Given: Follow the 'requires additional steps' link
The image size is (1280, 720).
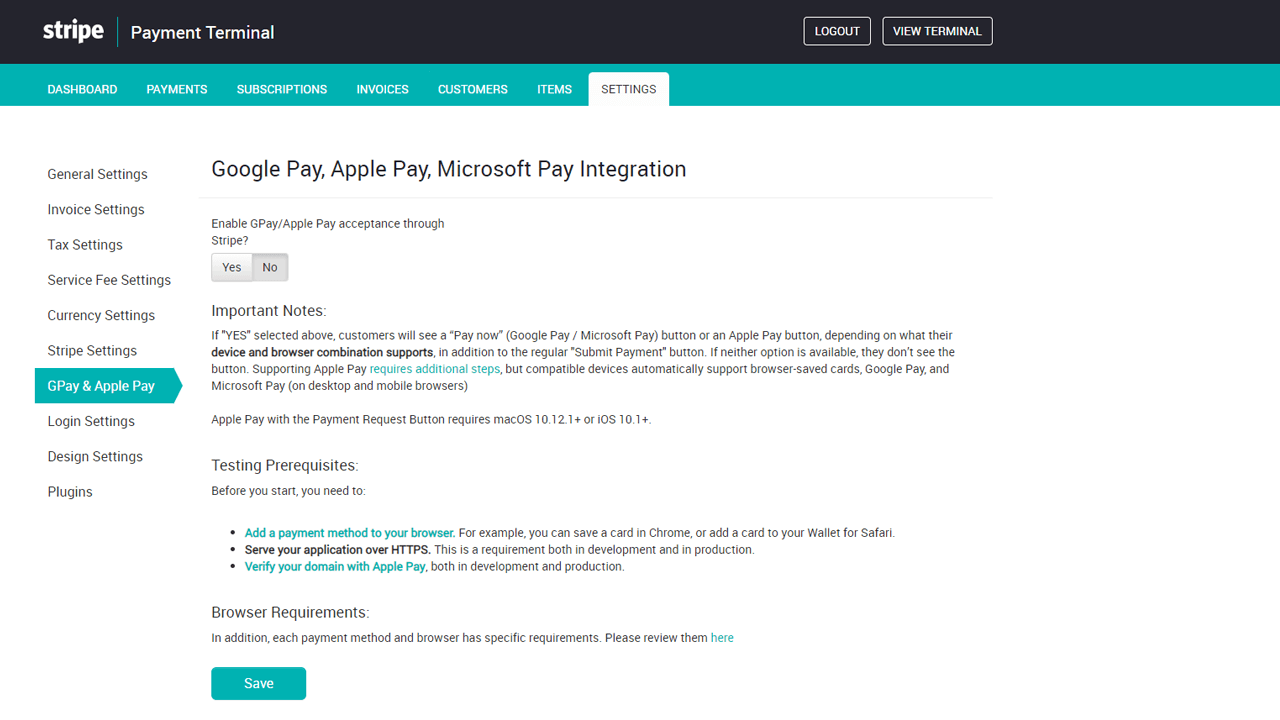Looking at the screenshot, I should (x=435, y=369).
